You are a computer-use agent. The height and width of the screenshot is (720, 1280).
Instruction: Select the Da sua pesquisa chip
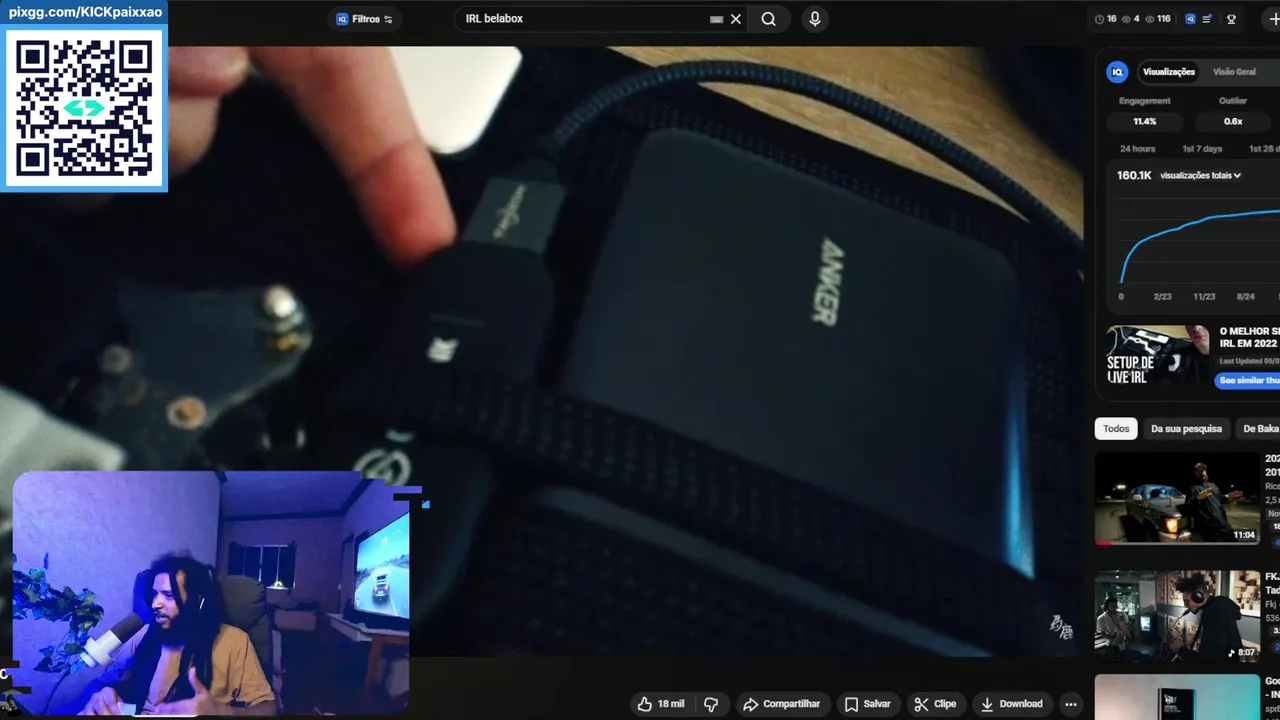coord(1186,428)
